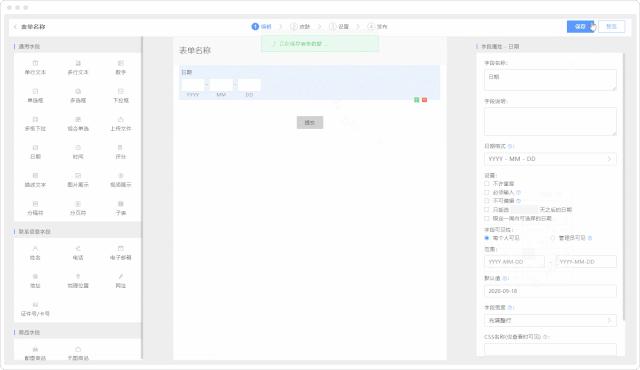Add a 多行文本 multi-line text field
Screen dimensions: 640x370
point(78,68)
